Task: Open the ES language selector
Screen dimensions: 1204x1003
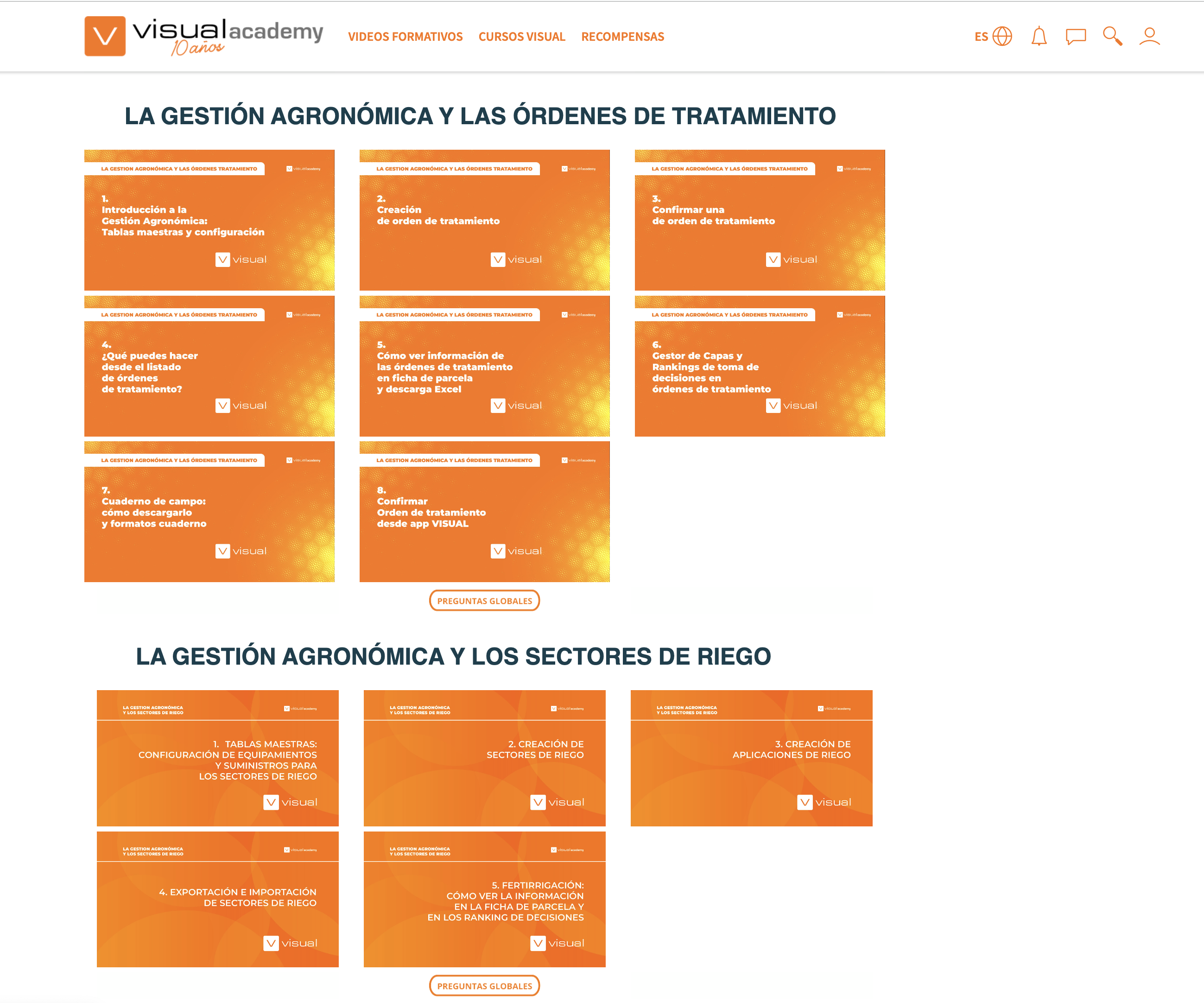Action: [981, 37]
